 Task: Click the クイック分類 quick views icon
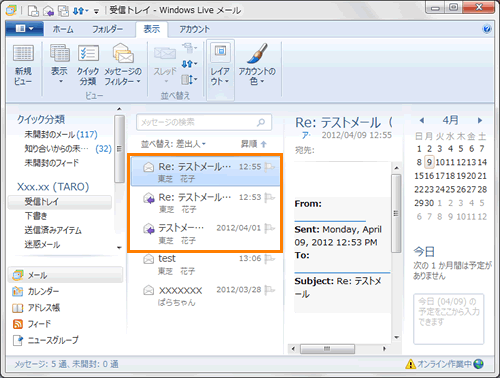tap(88, 53)
